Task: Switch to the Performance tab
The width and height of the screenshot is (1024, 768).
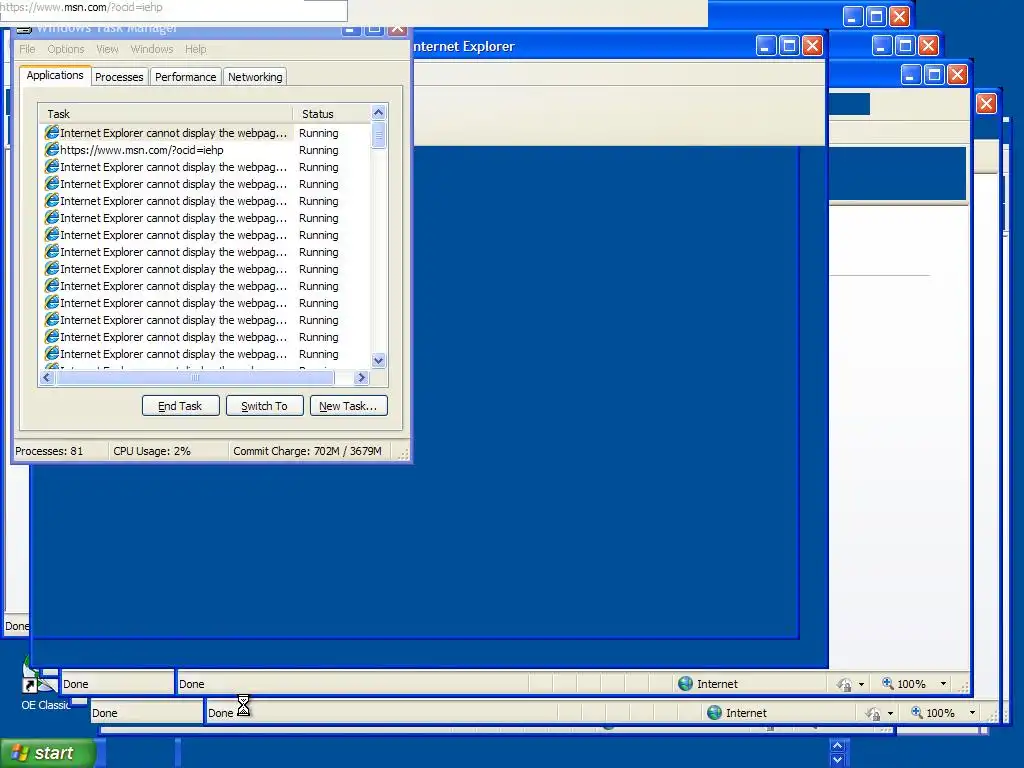Action: [185, 77]
